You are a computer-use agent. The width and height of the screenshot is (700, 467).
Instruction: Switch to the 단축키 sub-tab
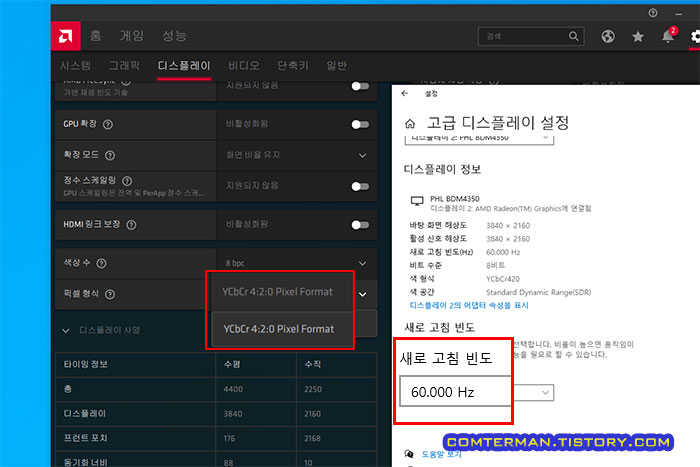293,66
